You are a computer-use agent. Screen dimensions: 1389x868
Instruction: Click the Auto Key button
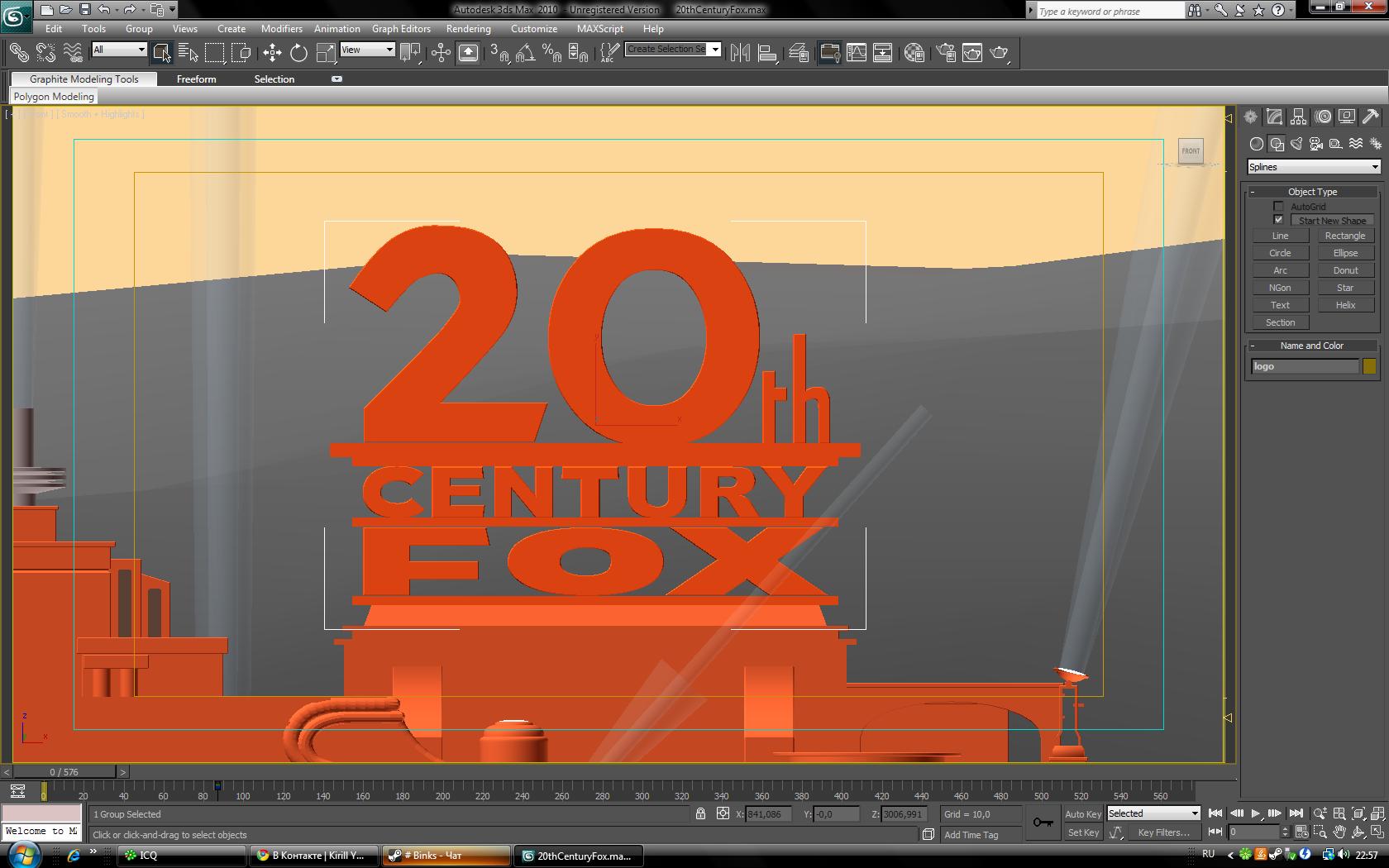tap(1082, 814)
